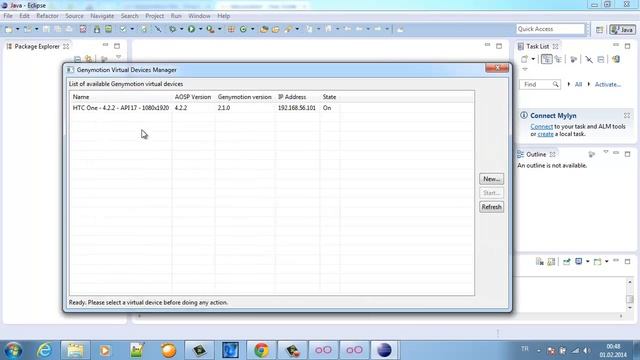The image size is (640, 360).
Task: Click the Connect link in Mylyn notice
Action: [542, 127]
